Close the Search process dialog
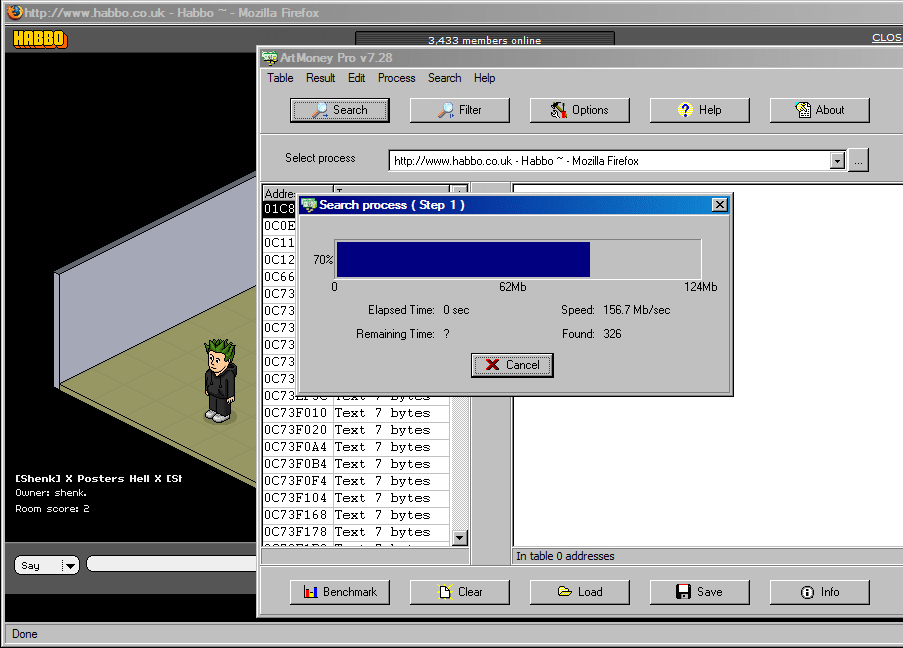The height and width of the screenshot is (648, 903). pyautogui.click(x=719, y=205)
